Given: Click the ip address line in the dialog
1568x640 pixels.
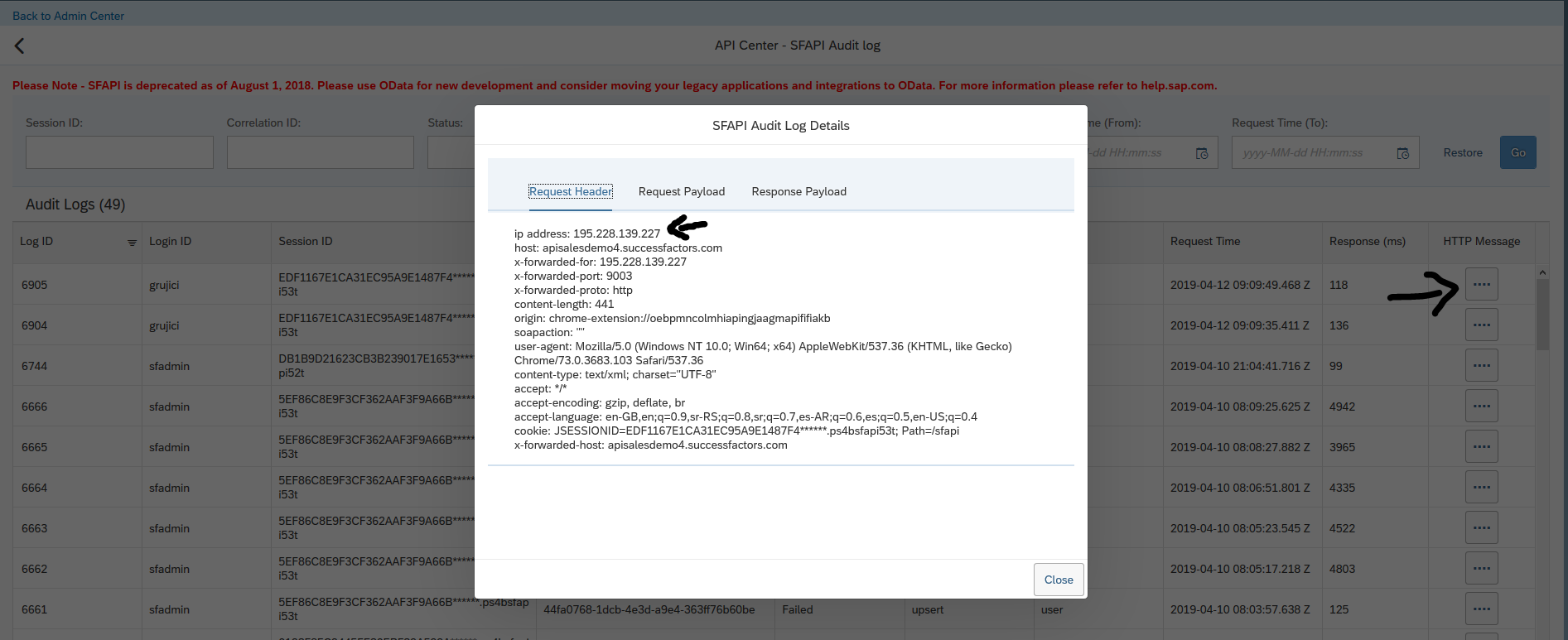Looking at the screenshot, I should (x=587, y=233).
